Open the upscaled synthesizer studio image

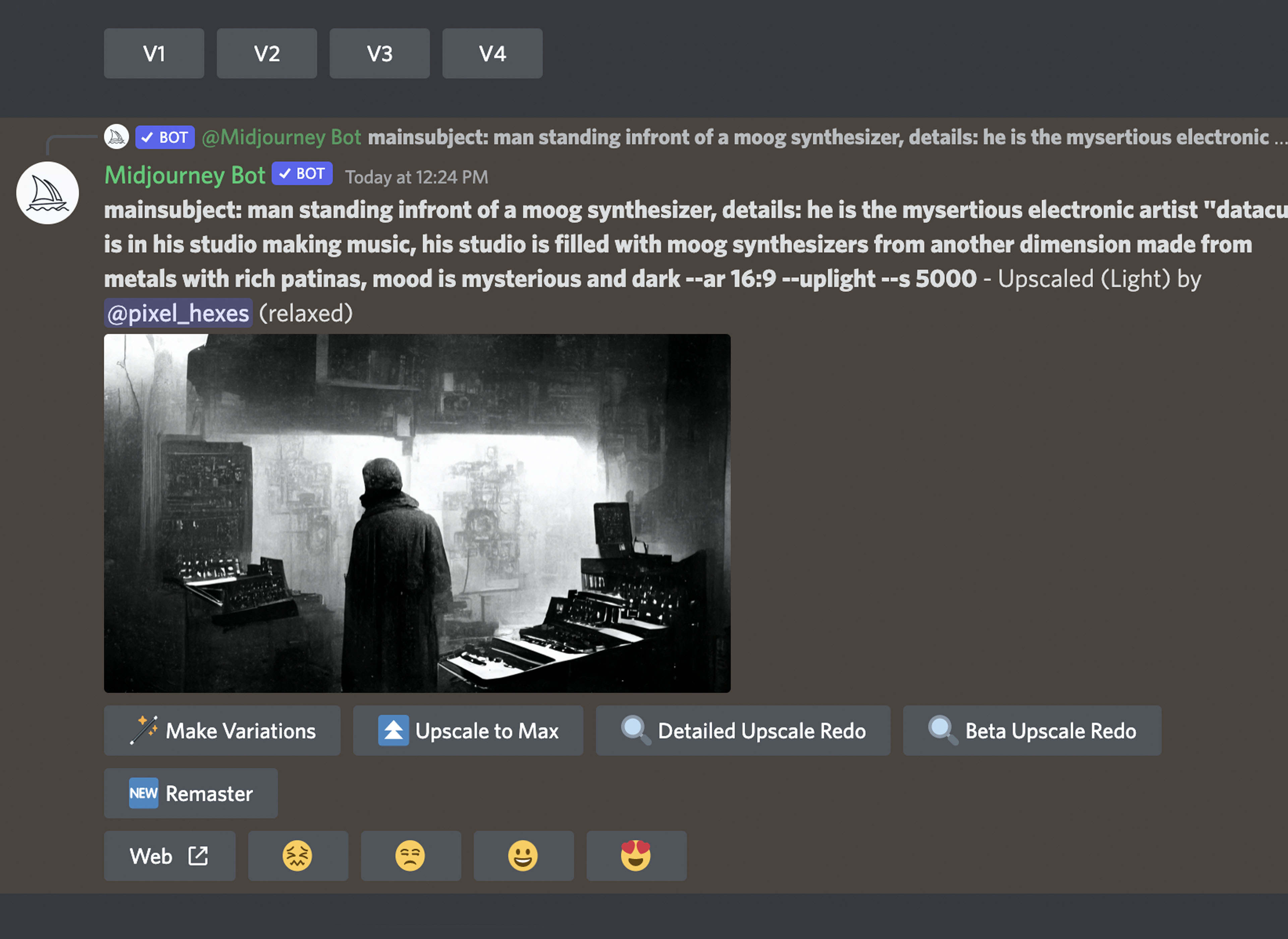416,513
